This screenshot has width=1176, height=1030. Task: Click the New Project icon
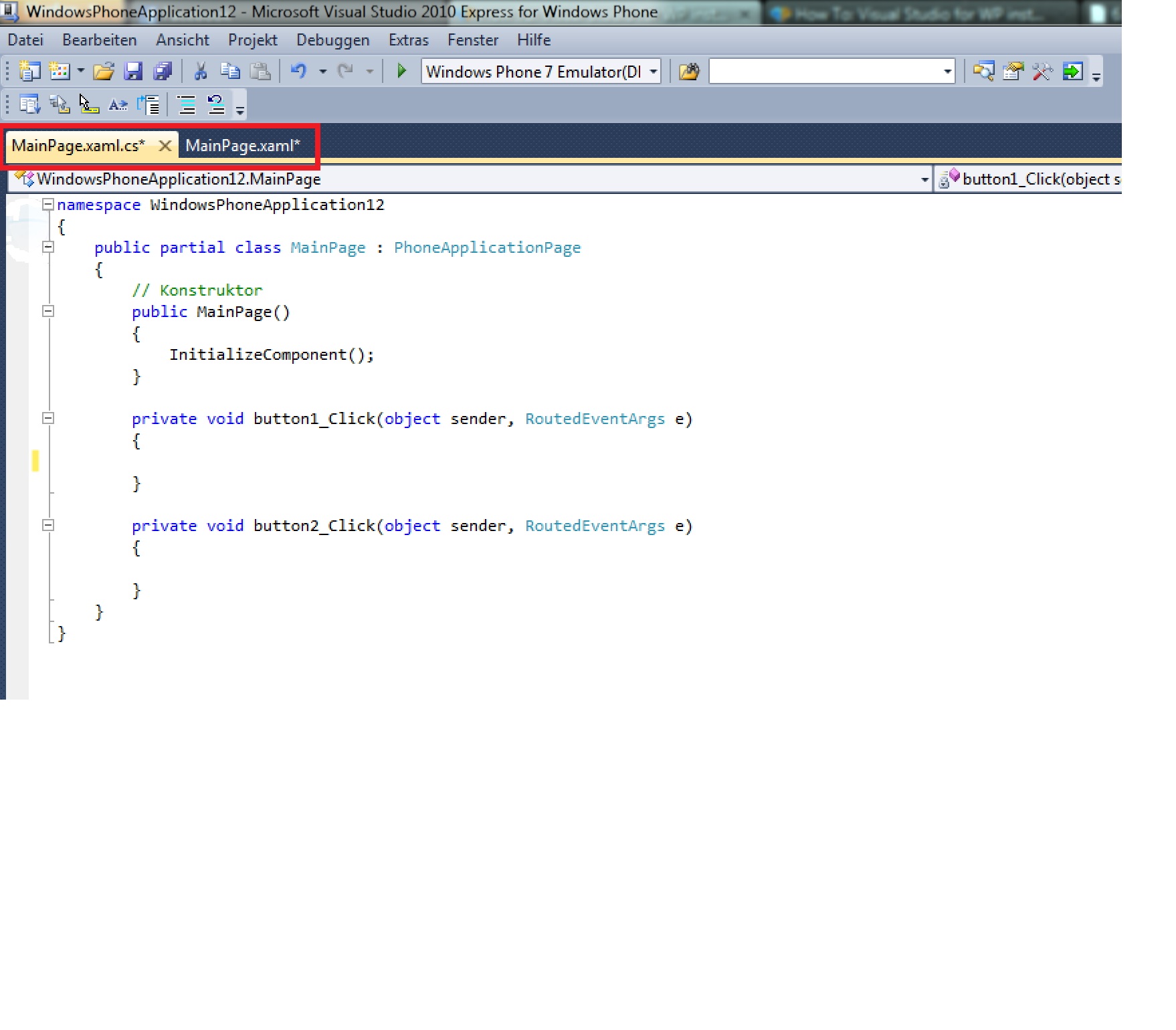coord(29,71)
